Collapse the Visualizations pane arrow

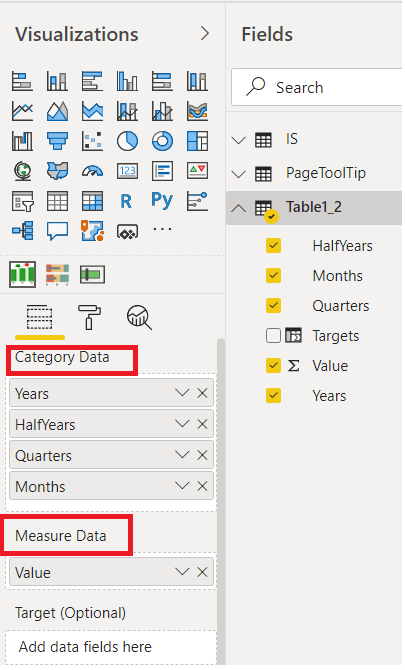pyautogui.click(x=205, y=33)
